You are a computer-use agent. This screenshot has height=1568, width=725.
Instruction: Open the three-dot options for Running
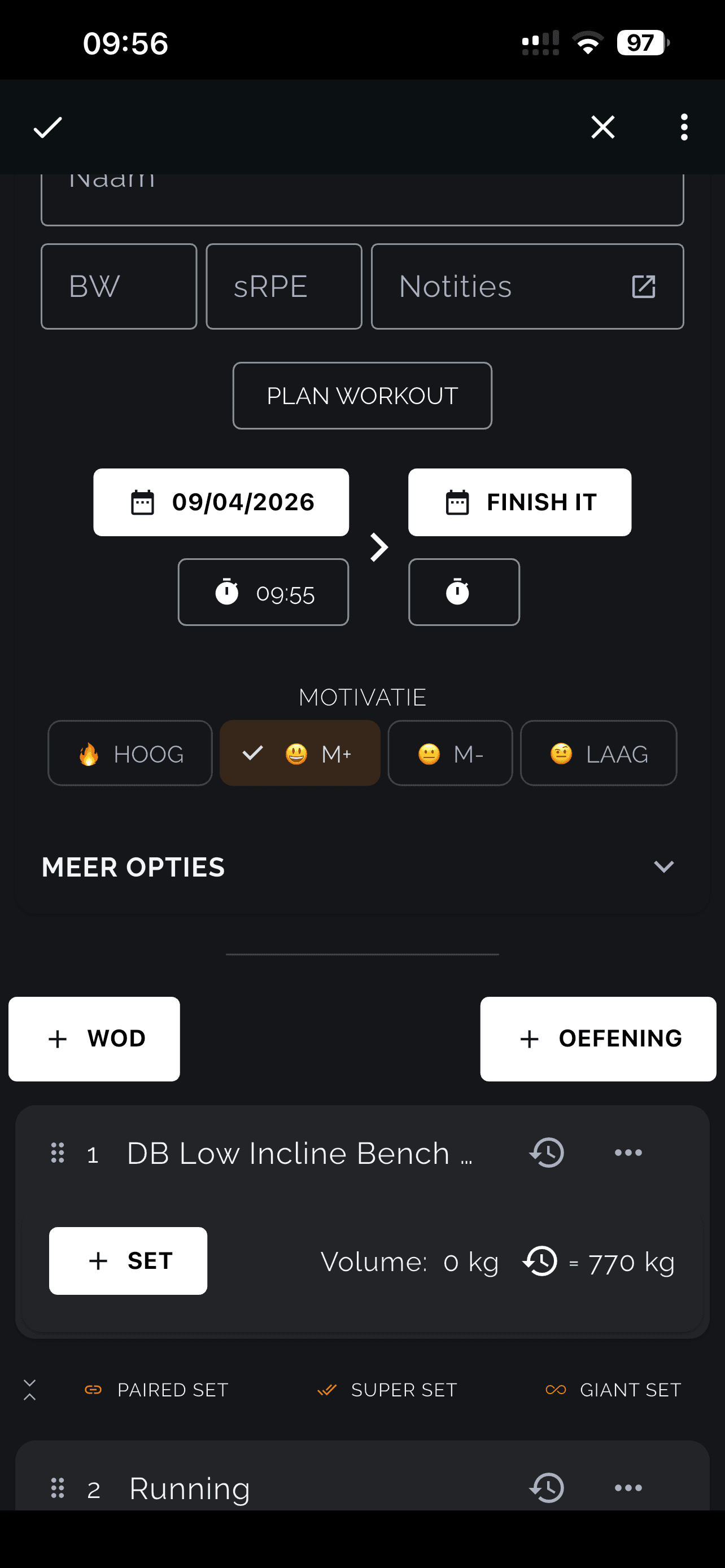tap(628, 1488)
